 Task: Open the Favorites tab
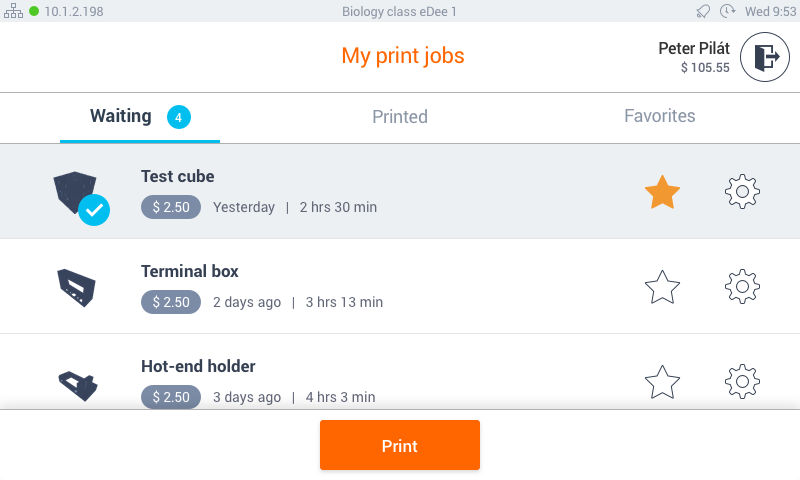pos(659,116)
